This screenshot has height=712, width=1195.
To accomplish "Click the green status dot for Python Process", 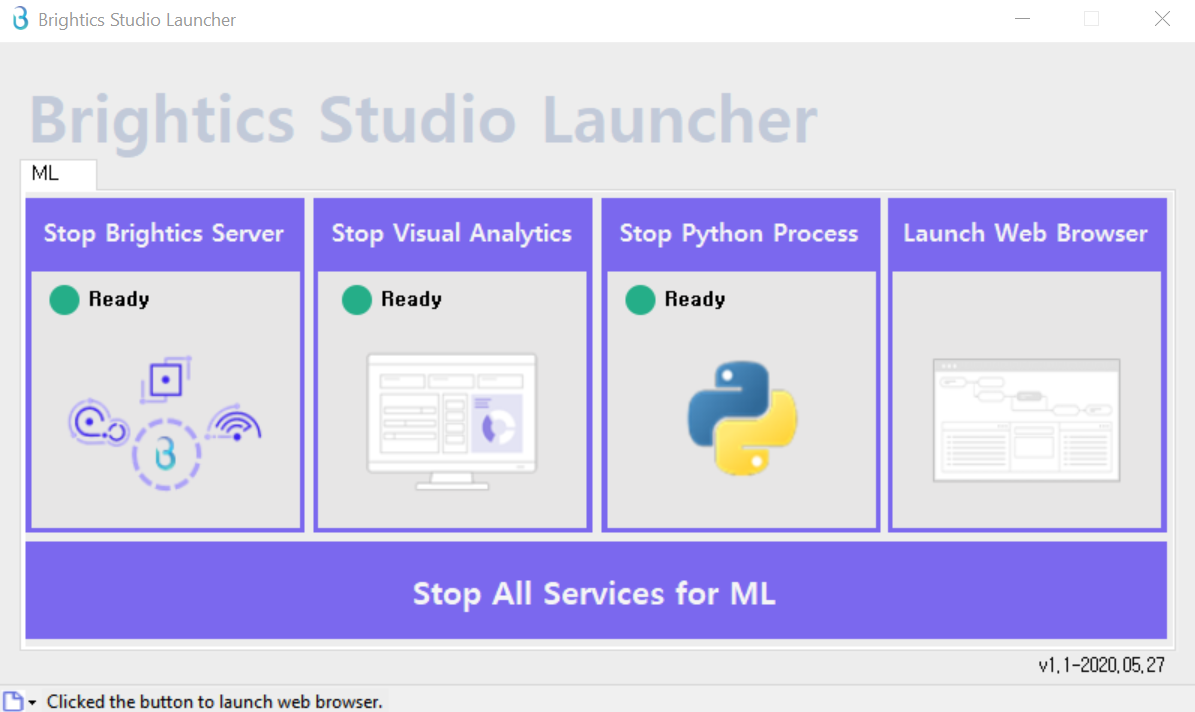I will coord(640,300).
